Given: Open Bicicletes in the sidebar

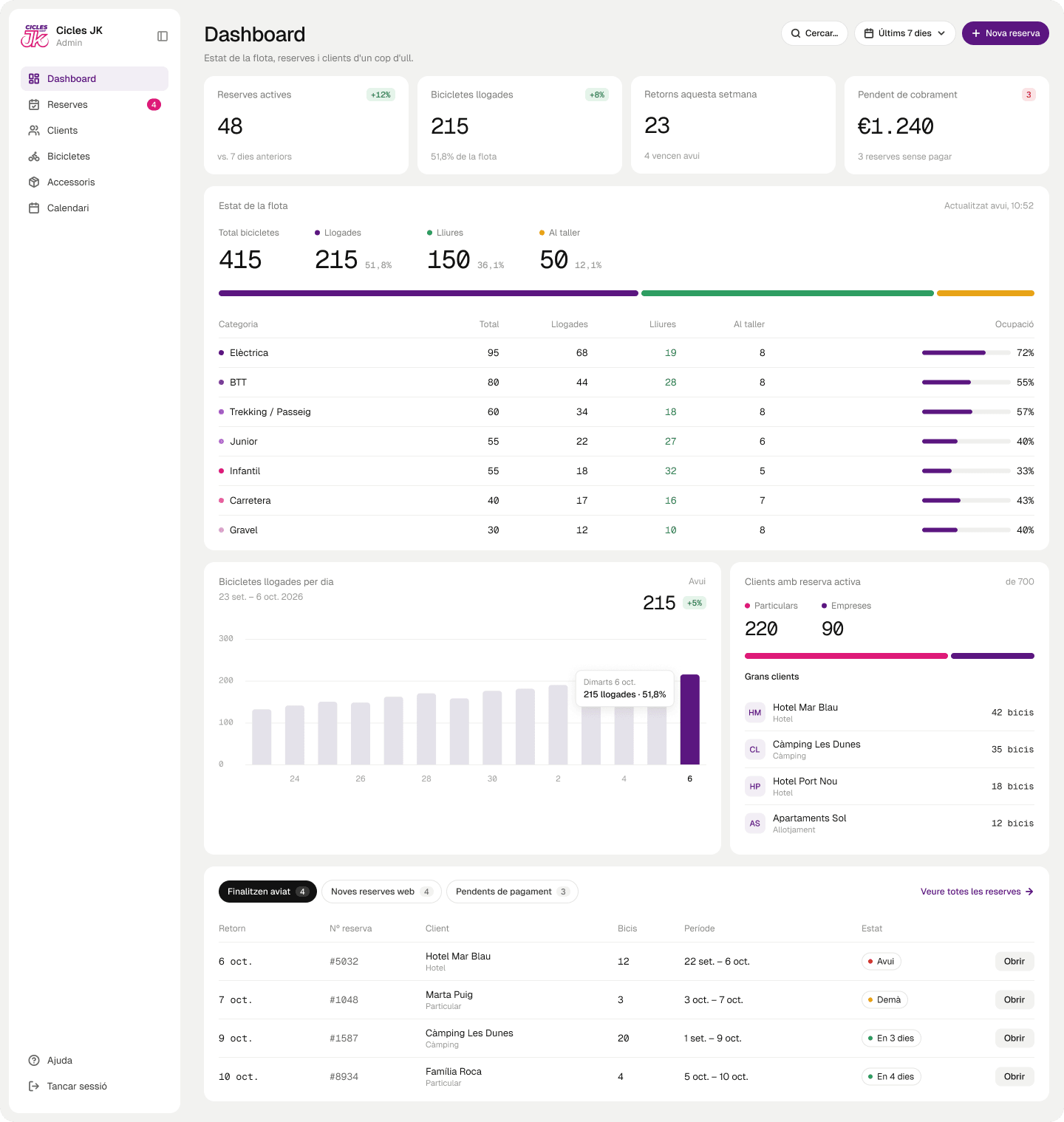Looking at the screenshot, I should [x=95, y=157].
